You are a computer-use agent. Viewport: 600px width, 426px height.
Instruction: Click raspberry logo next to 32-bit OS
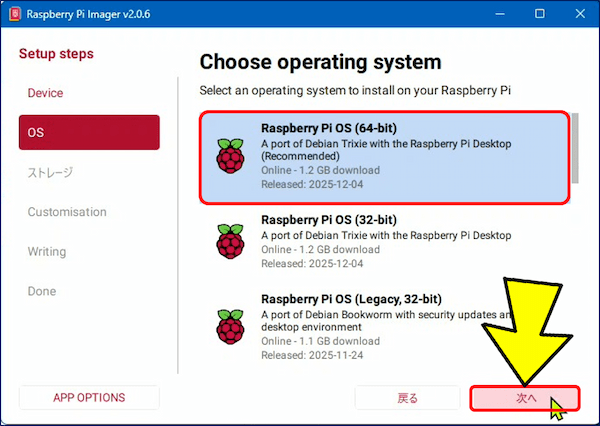[x=230, y=241]
